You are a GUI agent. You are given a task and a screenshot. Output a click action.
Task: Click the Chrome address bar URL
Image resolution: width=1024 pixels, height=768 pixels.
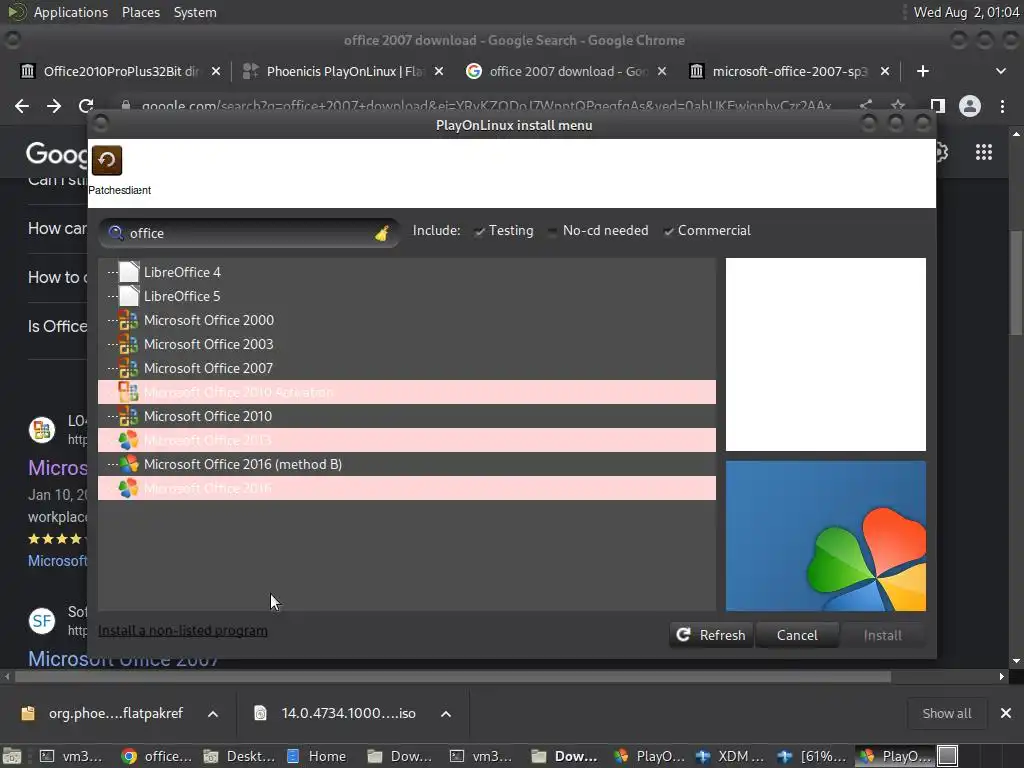[x=486, y=106]
